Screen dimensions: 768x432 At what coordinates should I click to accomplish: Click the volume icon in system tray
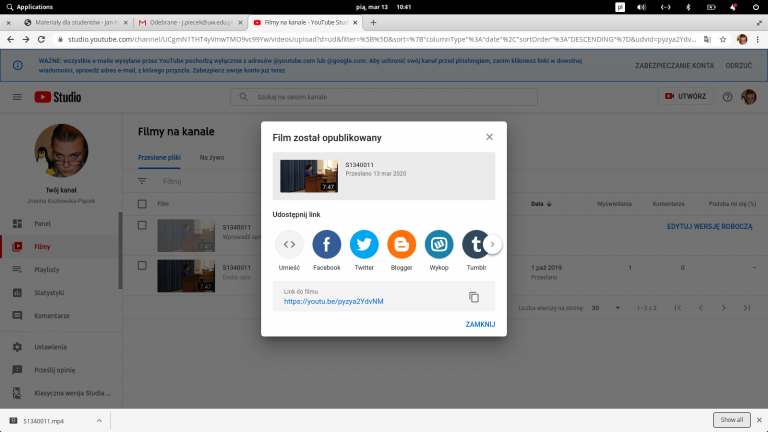641,7
